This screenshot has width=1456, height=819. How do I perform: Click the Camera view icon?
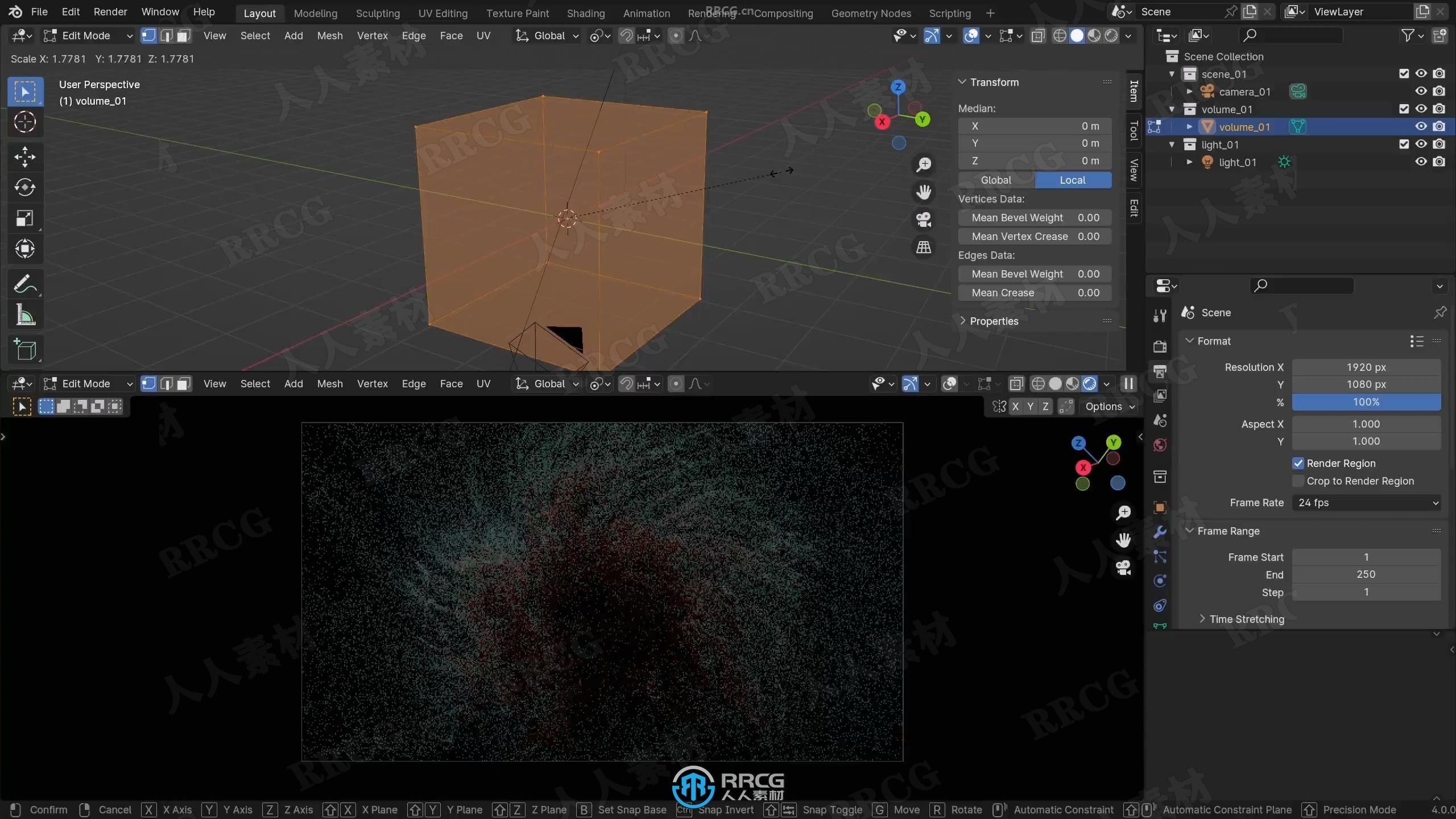tap(923, 219)
